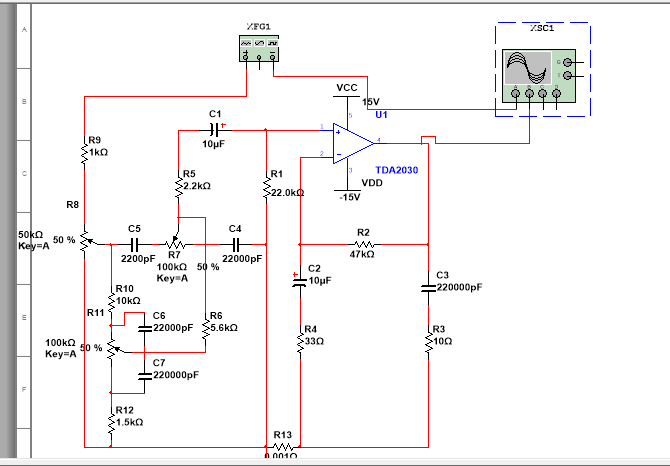Click the 47kΩ value under R2
Viewport: 670px width, 466px height.
(362, 255)
